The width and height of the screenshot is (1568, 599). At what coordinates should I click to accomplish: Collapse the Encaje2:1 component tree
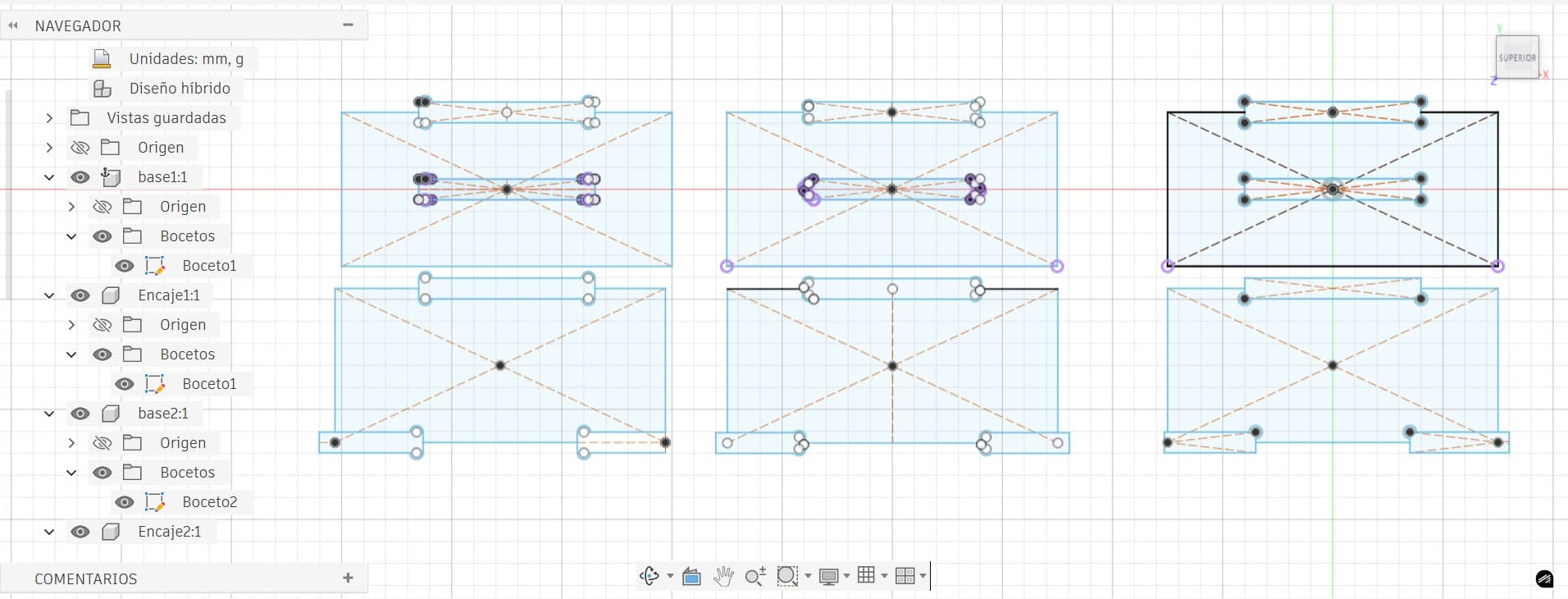[x=49, y=532]
